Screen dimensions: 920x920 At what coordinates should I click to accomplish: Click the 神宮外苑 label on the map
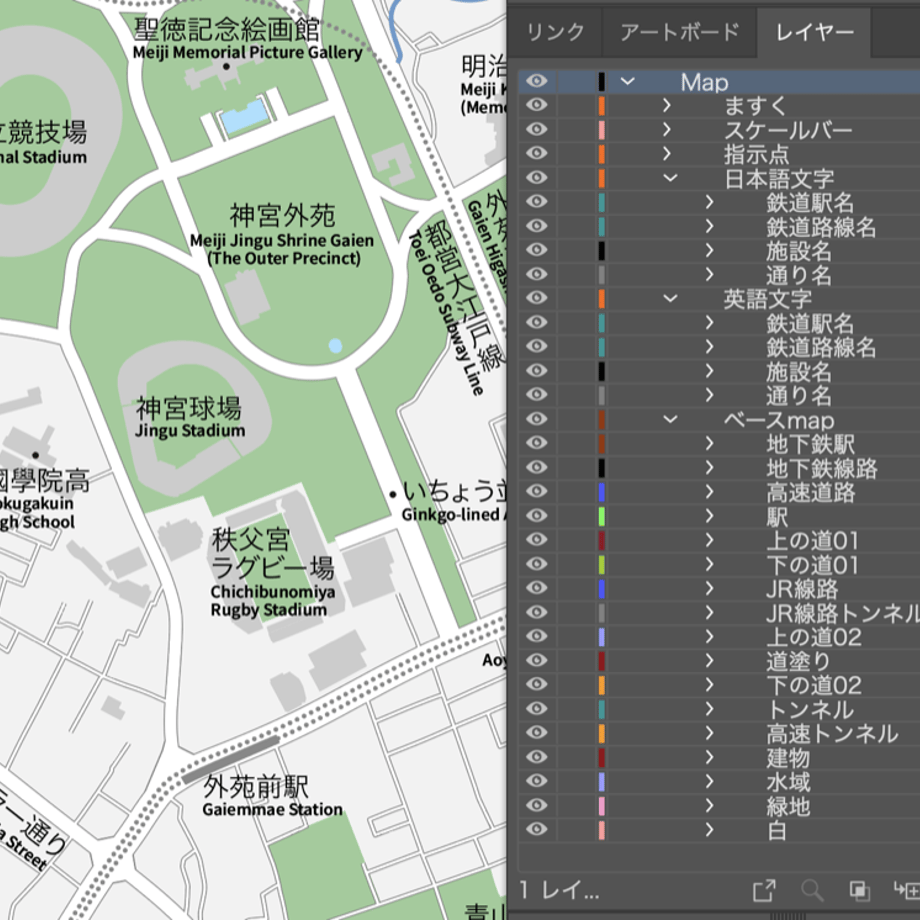pos(282,215)
